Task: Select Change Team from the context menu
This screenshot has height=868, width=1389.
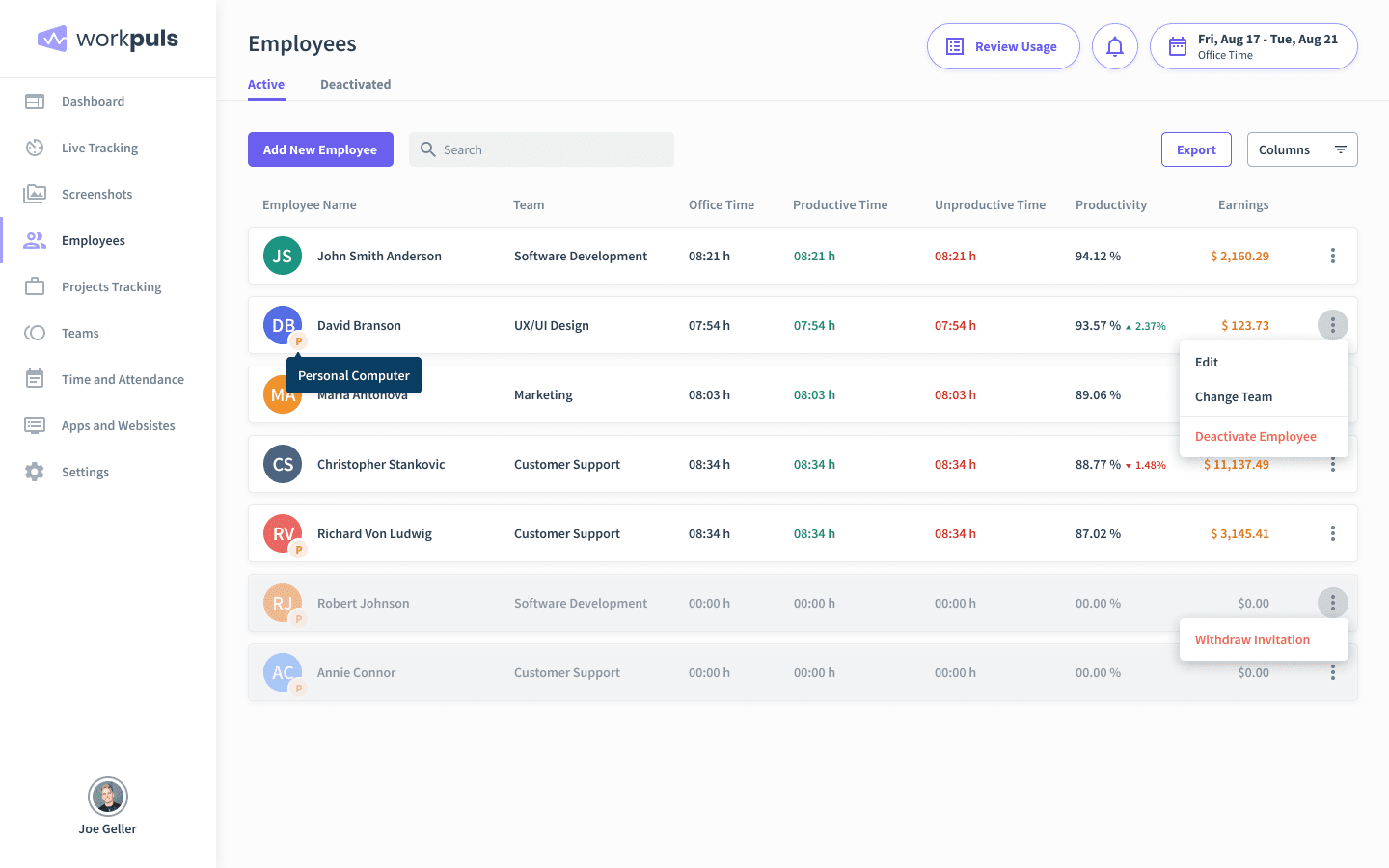Action: point(1233,396)
